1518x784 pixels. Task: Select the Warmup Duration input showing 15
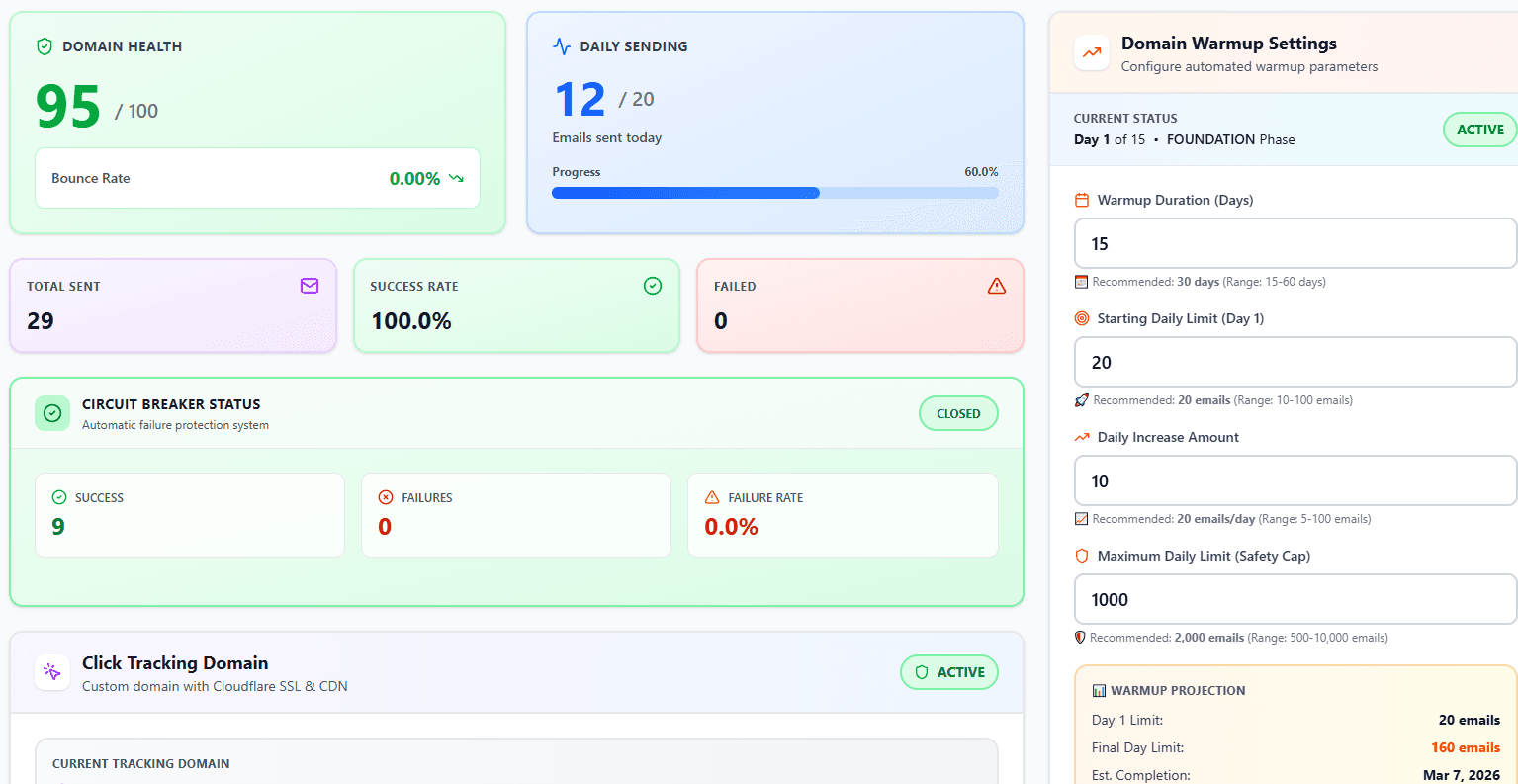1295,243
